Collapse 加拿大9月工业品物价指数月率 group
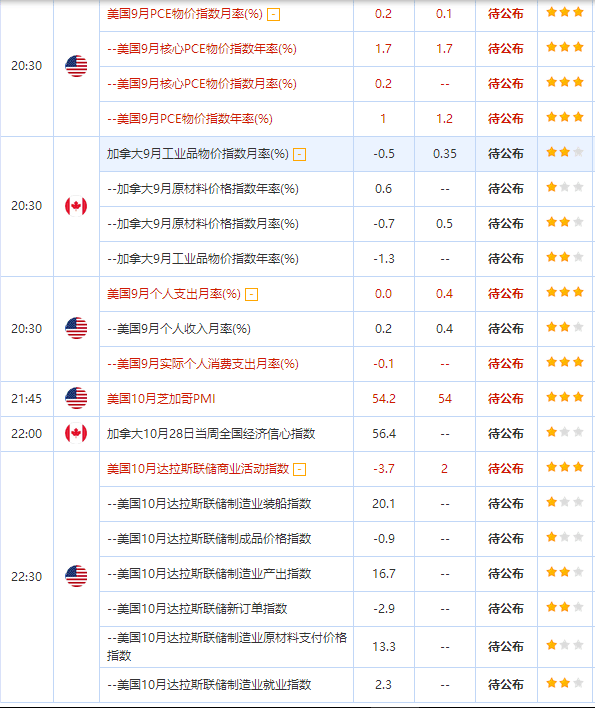 point(299,155)
